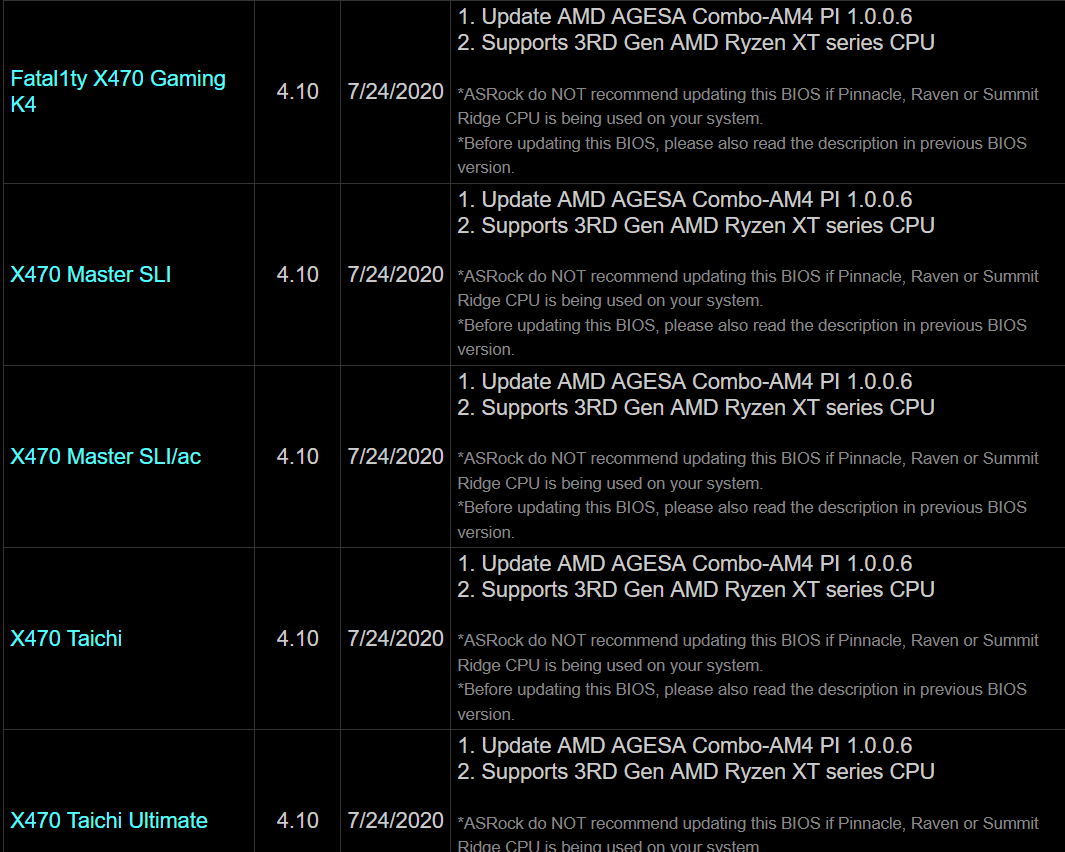Click ASRock do NOT recommend warning in X470 Taichi row
1065x852 pixels.
[x=748, y=652]
